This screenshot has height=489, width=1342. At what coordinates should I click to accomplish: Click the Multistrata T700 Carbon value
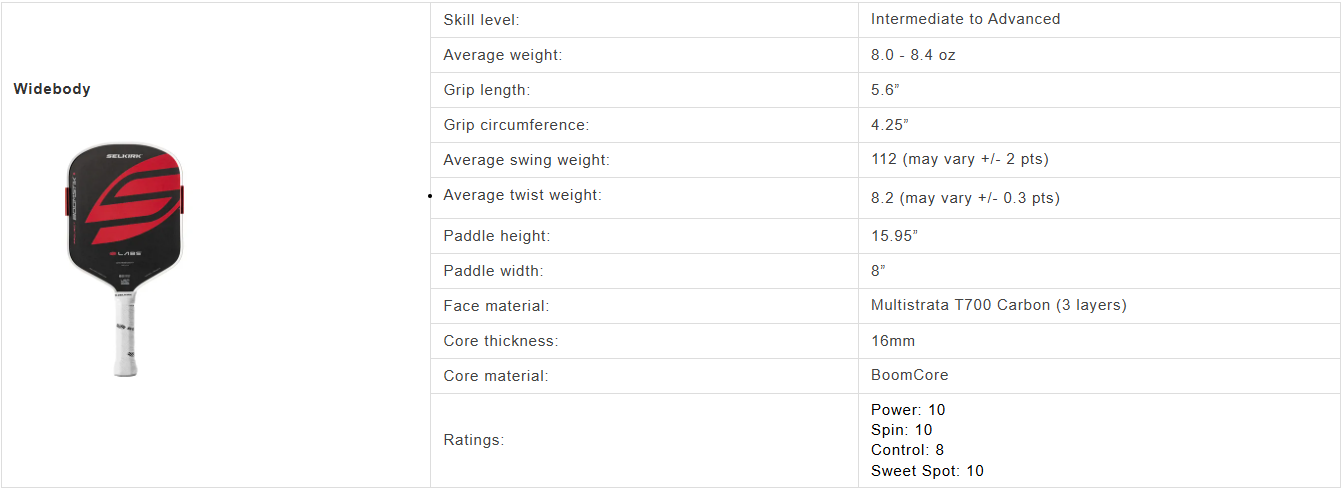998,305
